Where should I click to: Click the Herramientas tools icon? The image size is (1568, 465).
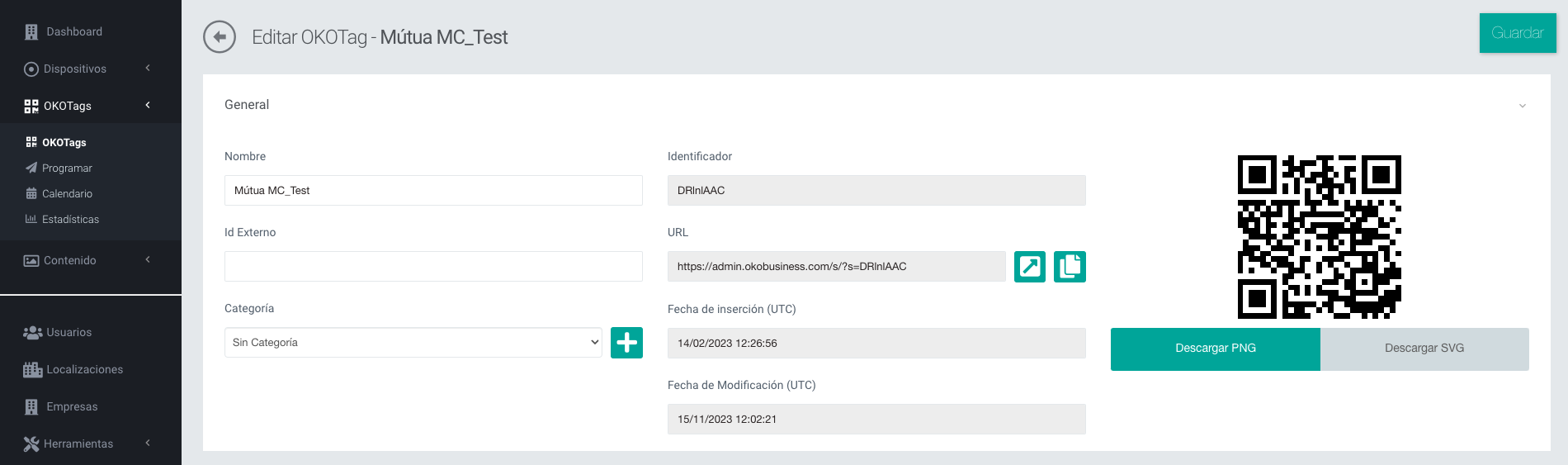[31, 444]
